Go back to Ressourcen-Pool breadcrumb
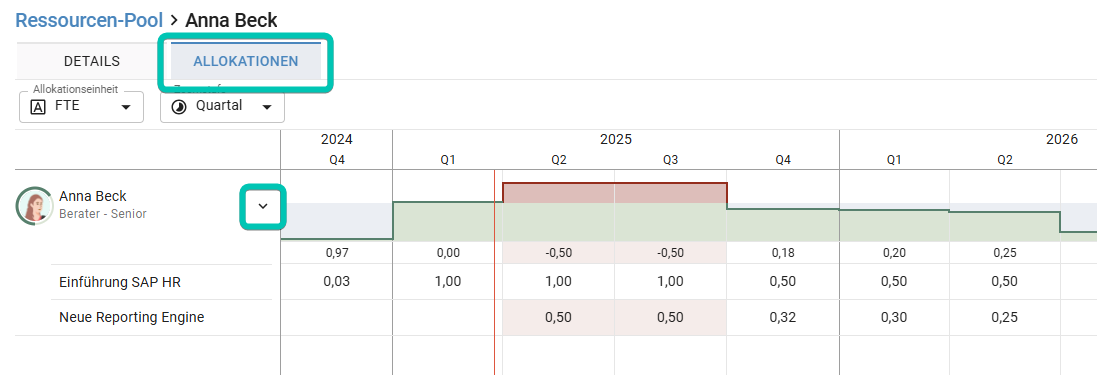This screenshot has width=1097, height=375. pyautogui.click(x=89, y=20)
